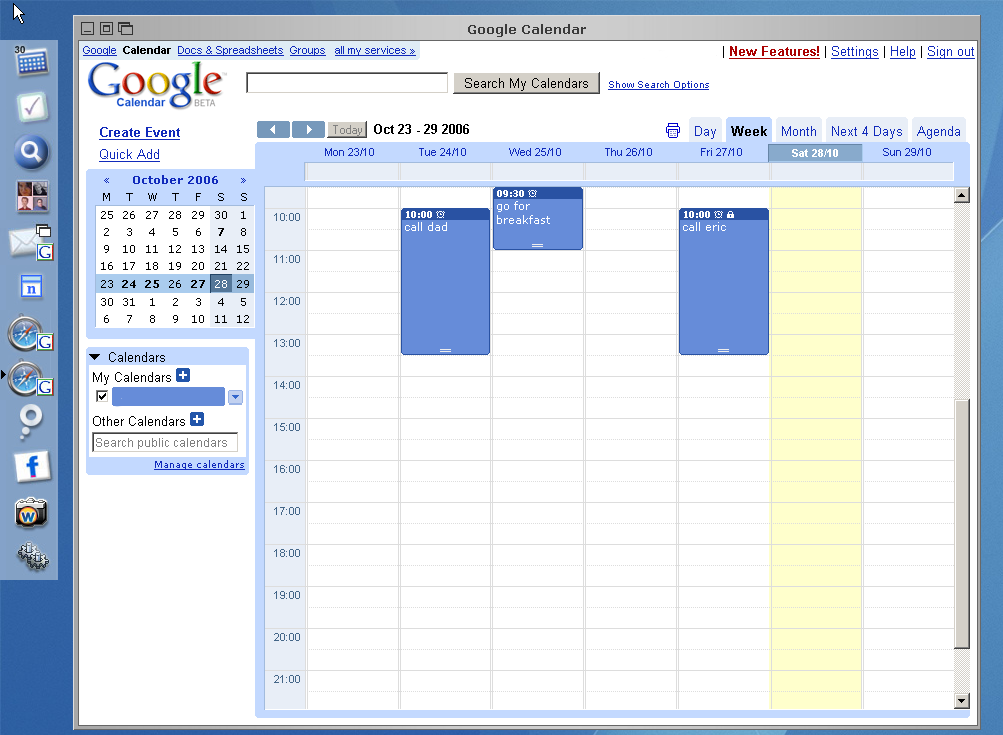Add a calendar with My Calendars plus icon
This screenshot has height=735, width=1003.
183,375
